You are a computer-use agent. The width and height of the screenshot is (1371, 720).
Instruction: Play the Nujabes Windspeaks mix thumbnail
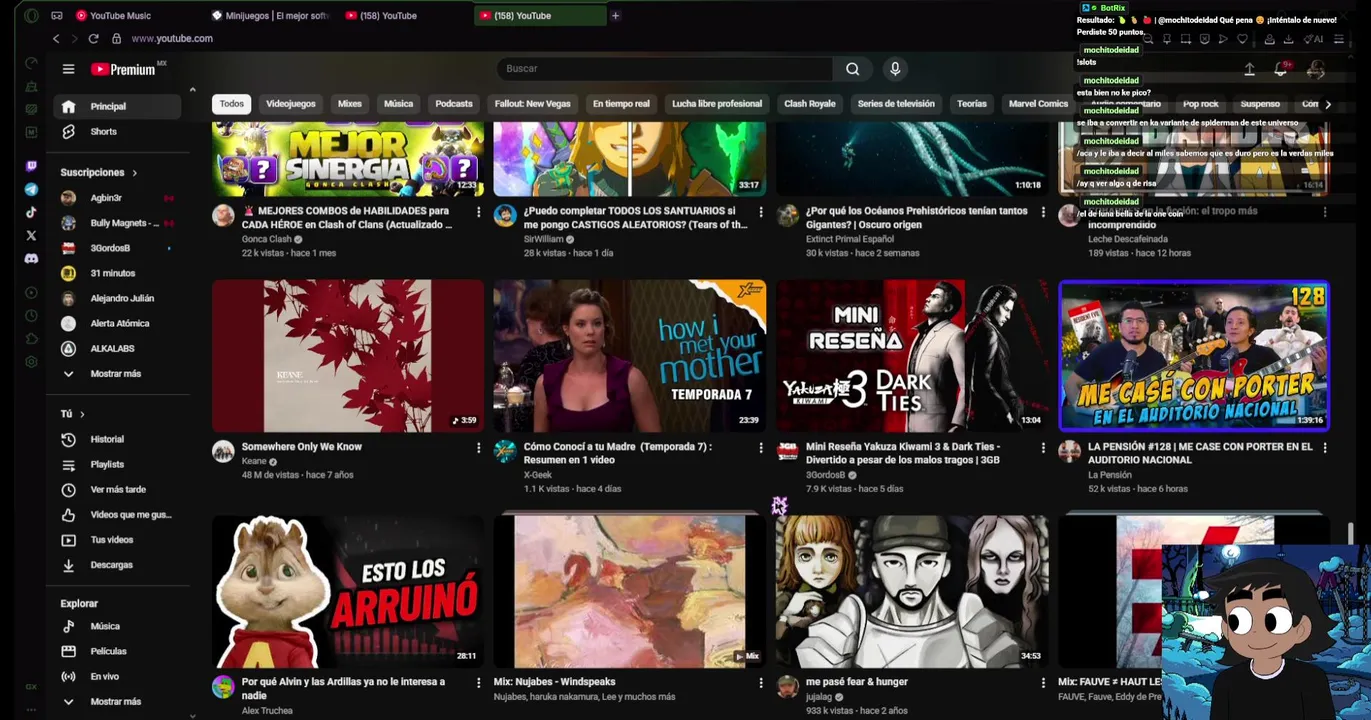630,592
